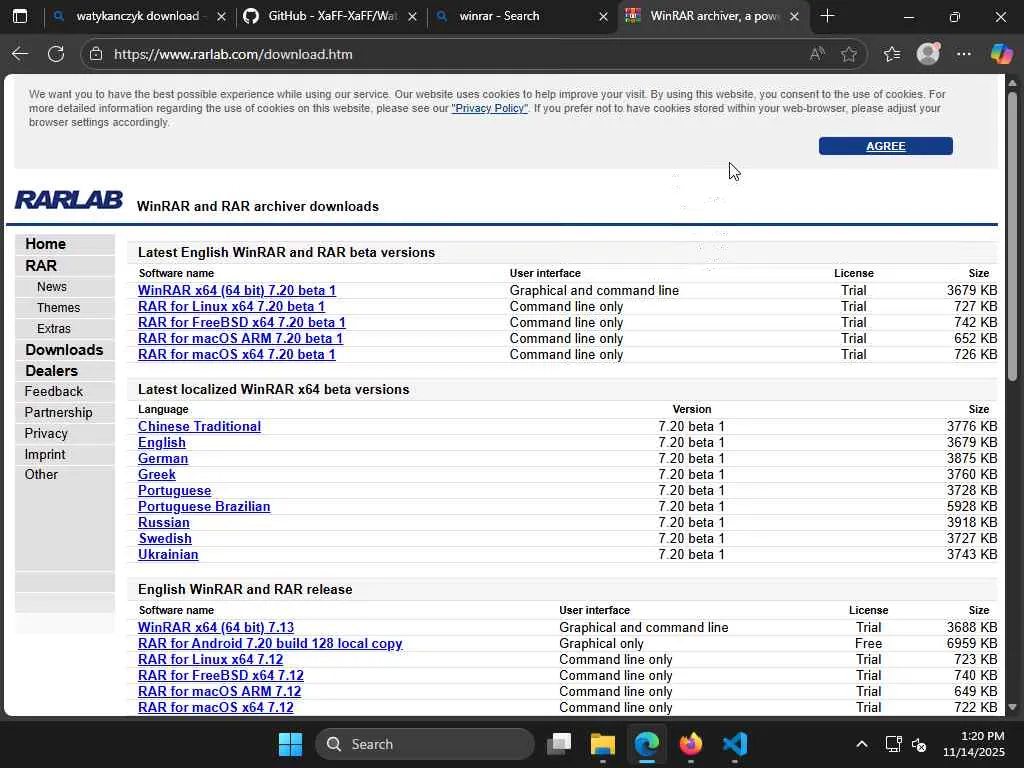1024x768 pixels.
Task: Open the Privacy Policy link in cookie notice
Action: (489, 108)
